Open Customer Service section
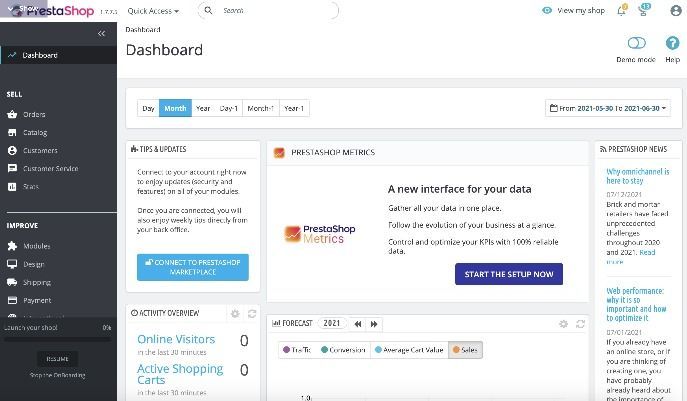The width and height of the screenshot is (687, 401). [x=50, y=168]
